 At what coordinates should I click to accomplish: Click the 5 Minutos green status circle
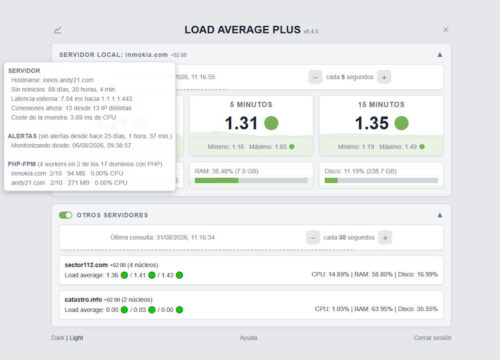271,123
